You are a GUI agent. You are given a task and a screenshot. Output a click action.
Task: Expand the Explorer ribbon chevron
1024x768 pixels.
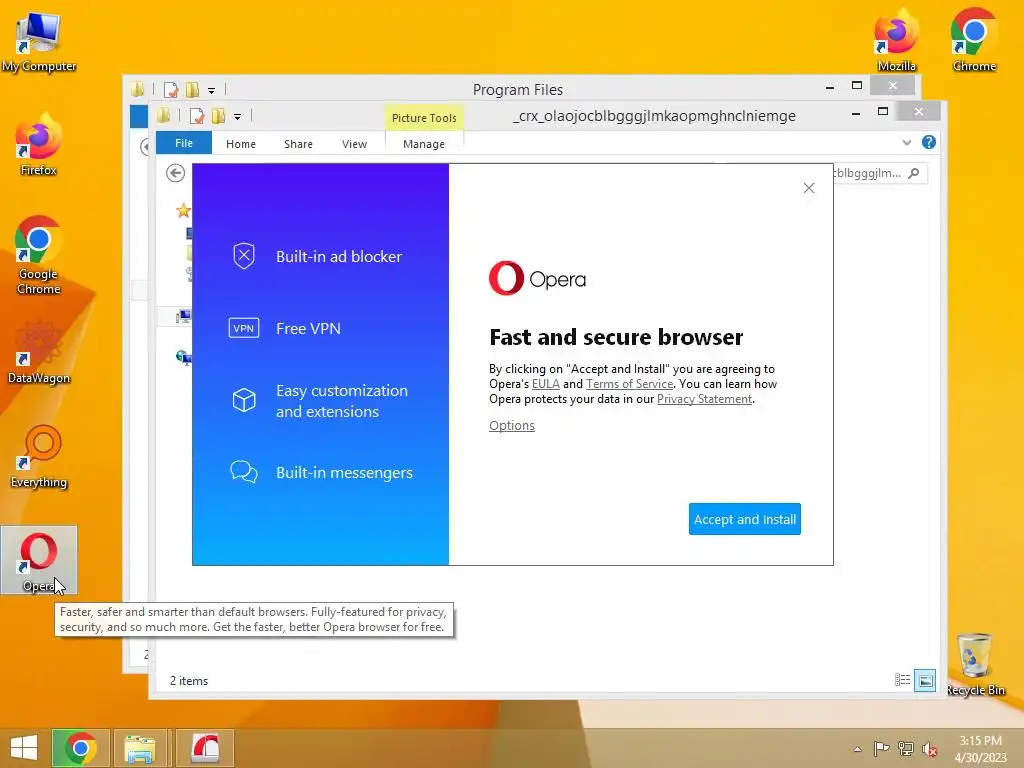point(906,142)
